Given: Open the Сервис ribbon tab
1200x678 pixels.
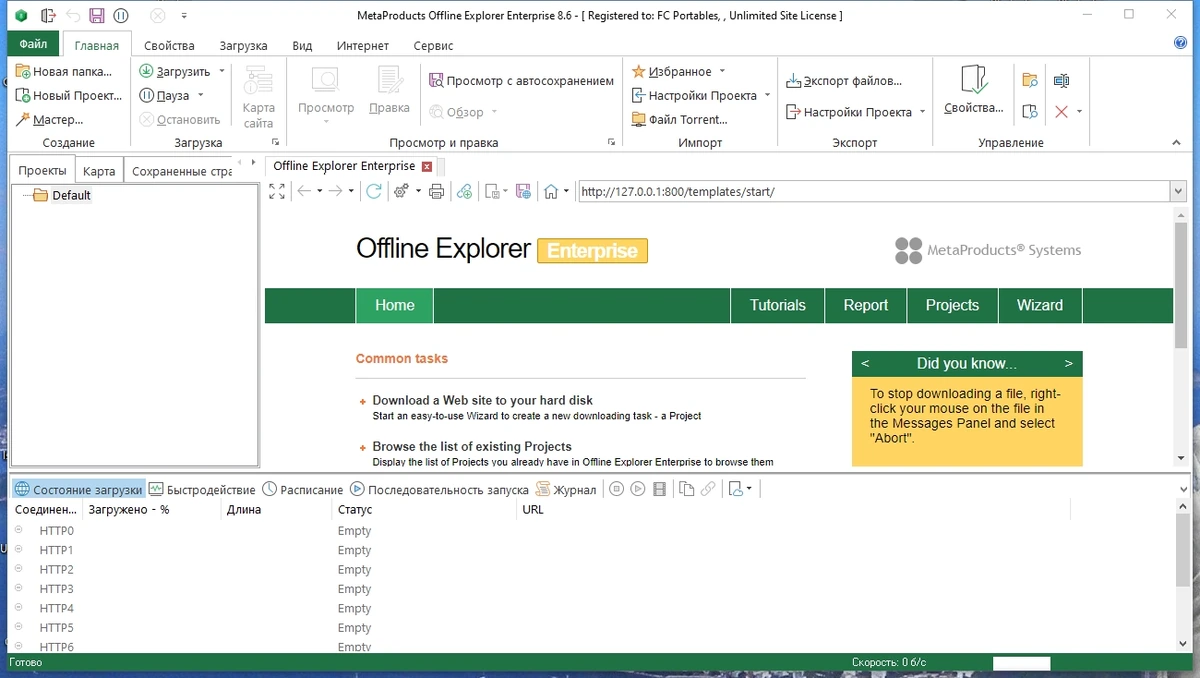Looking at the screenshot, I should tap(433, 46).
